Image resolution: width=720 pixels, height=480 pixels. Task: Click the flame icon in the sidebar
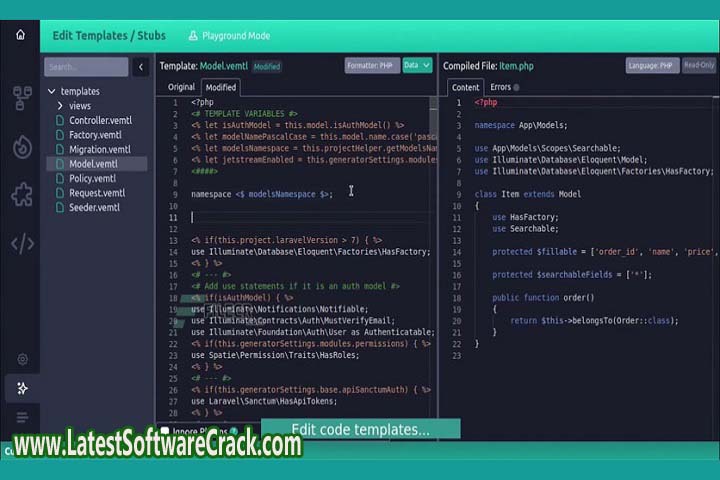click(21, 147)
